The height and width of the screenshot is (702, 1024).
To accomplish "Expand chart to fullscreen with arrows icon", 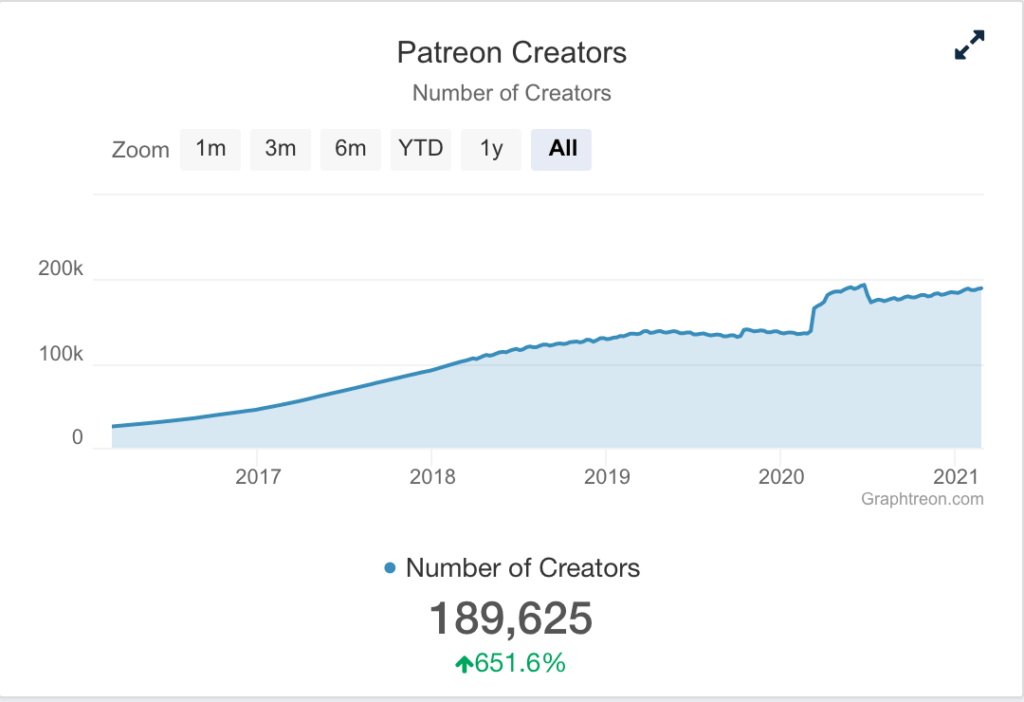I will click(969, 45).
